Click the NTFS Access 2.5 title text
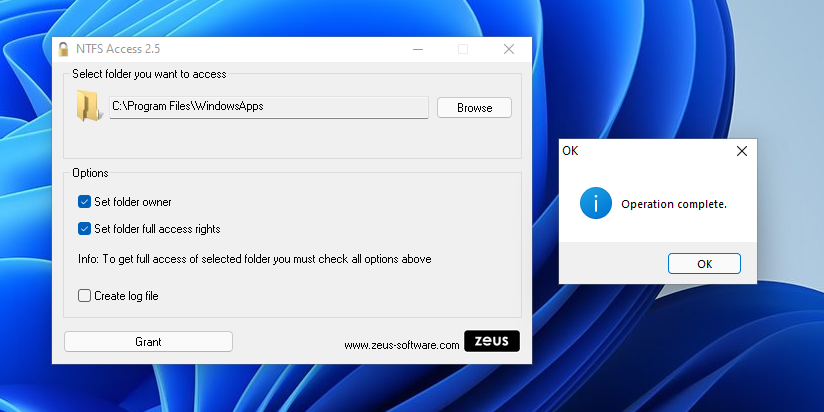Viewport: 824px width, 412px height. pos(118,49)
